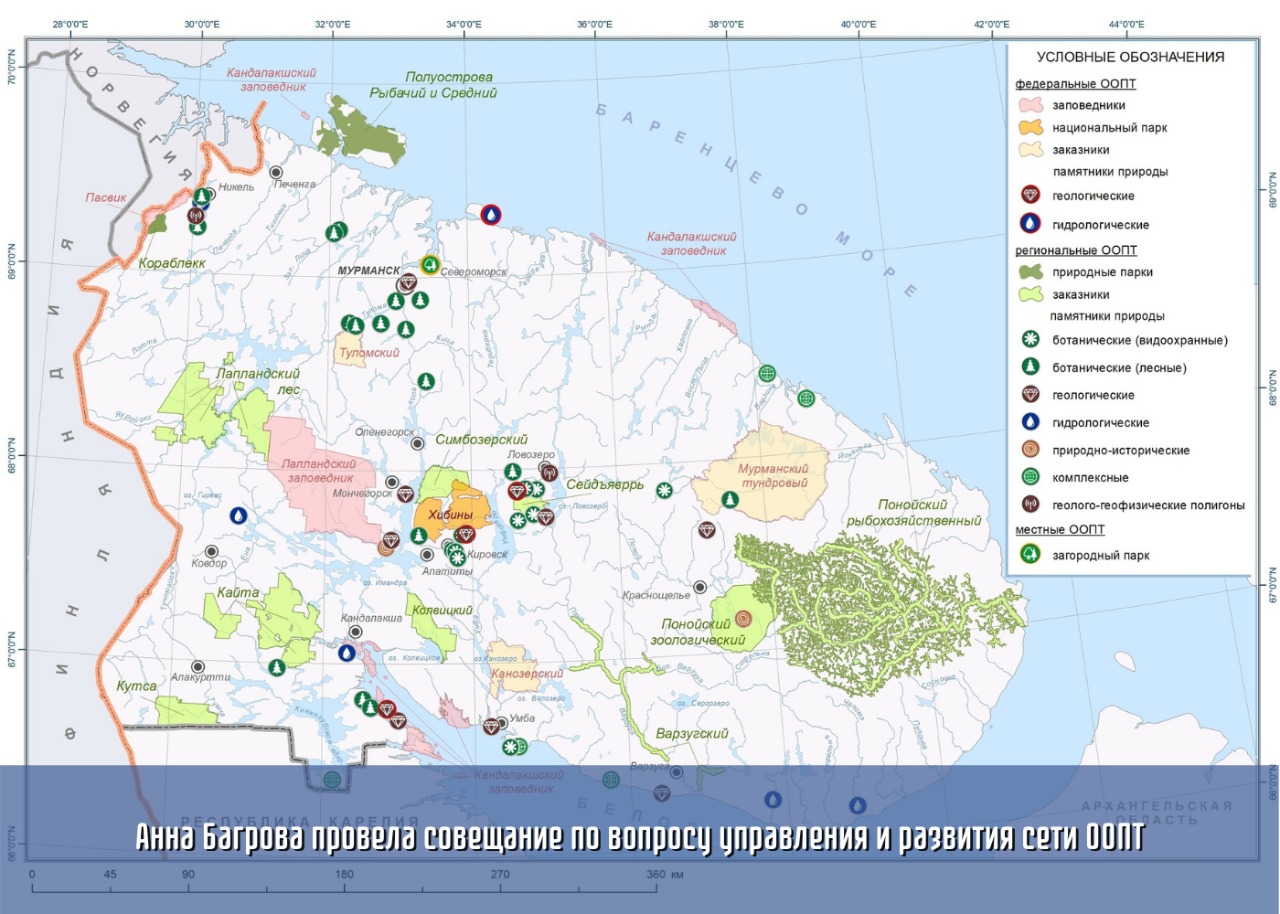Click the hydrological marker northwest of Ковдор

click(x=238, y=516)
